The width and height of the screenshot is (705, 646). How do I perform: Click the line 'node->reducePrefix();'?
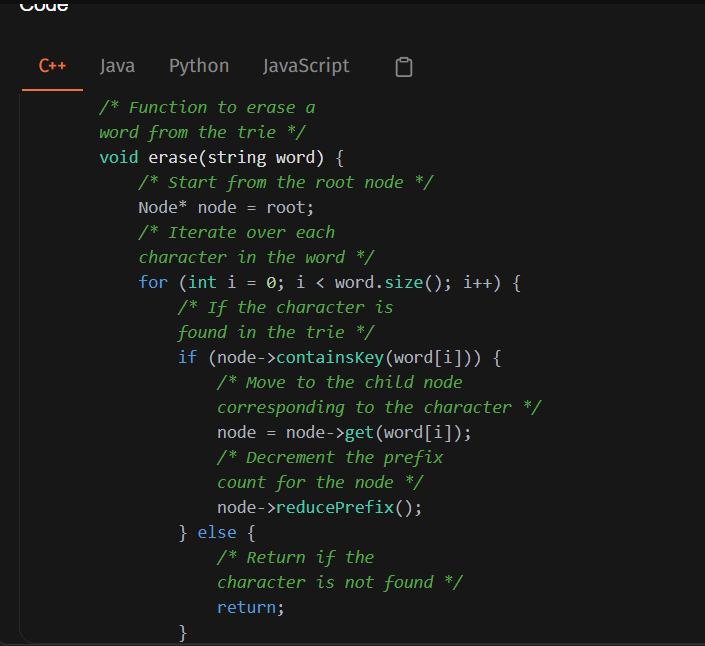pos(319,508)
